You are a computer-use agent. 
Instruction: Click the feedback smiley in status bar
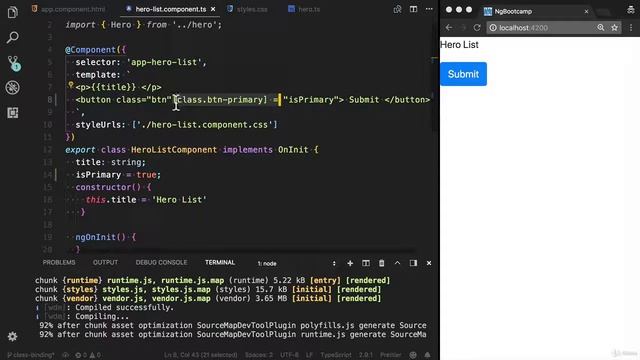[413, 355]
